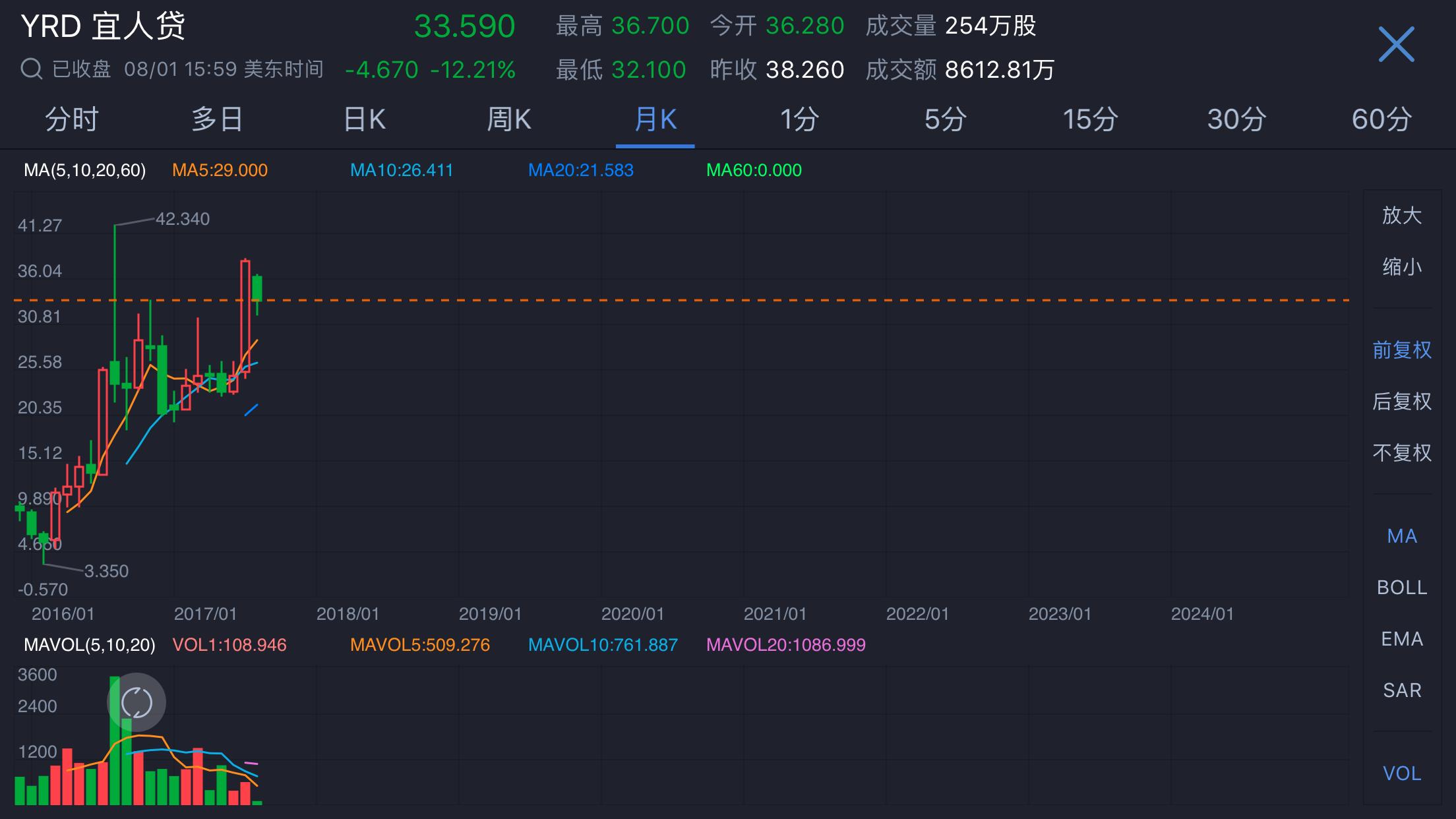Viewport: 1456px width, 819px height.
Task: Tap the VOL1:108.946 value
Action: 229,645
